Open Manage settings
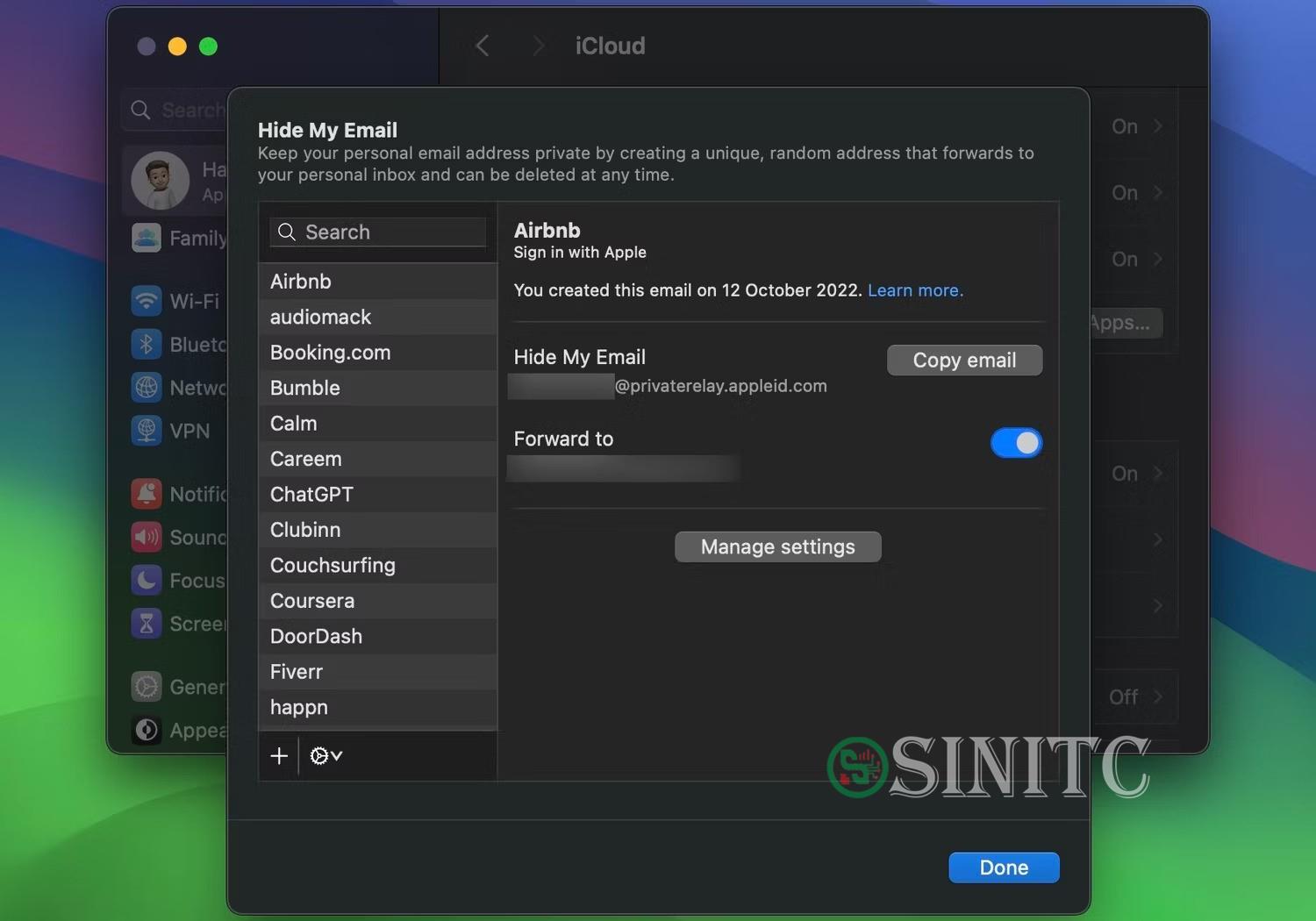The width and height of the screenshot is (1316, 921). [777, 546]
